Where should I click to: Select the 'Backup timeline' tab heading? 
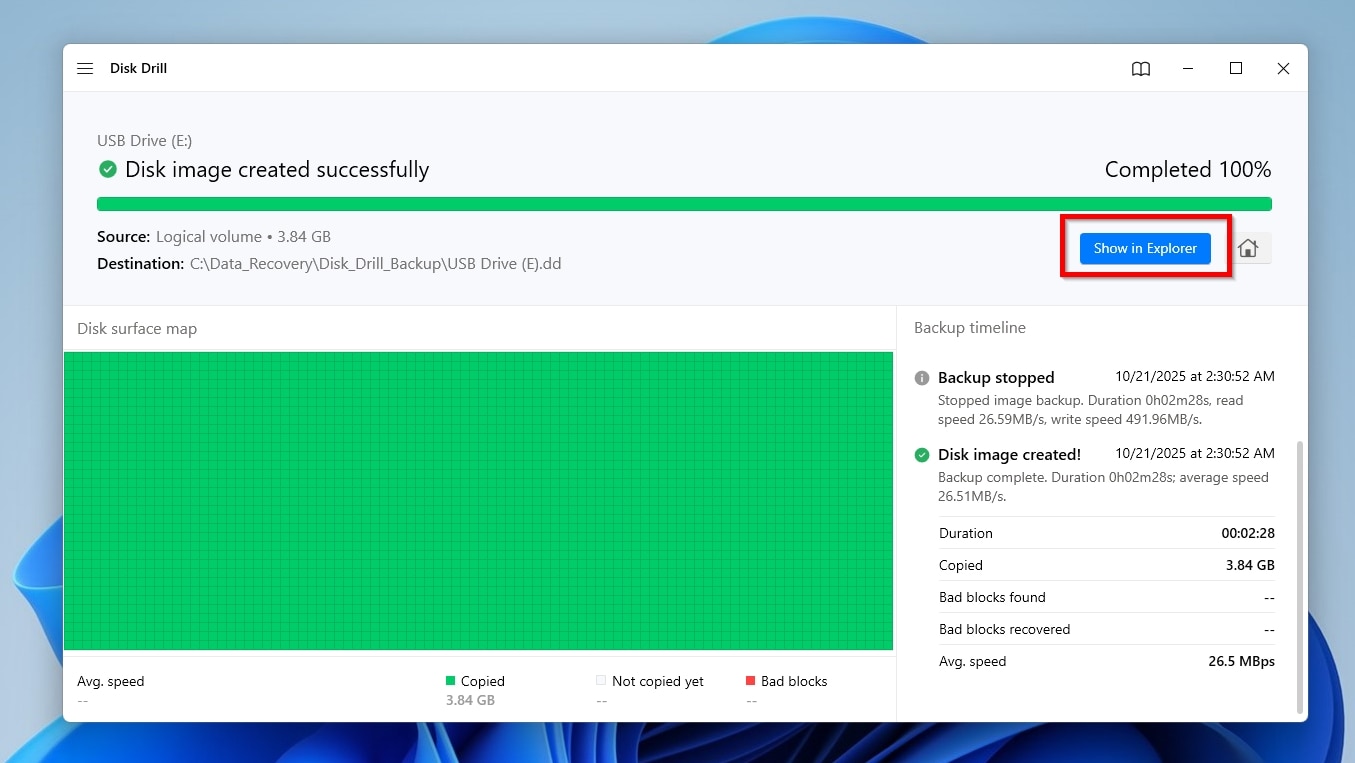[969, 327]
